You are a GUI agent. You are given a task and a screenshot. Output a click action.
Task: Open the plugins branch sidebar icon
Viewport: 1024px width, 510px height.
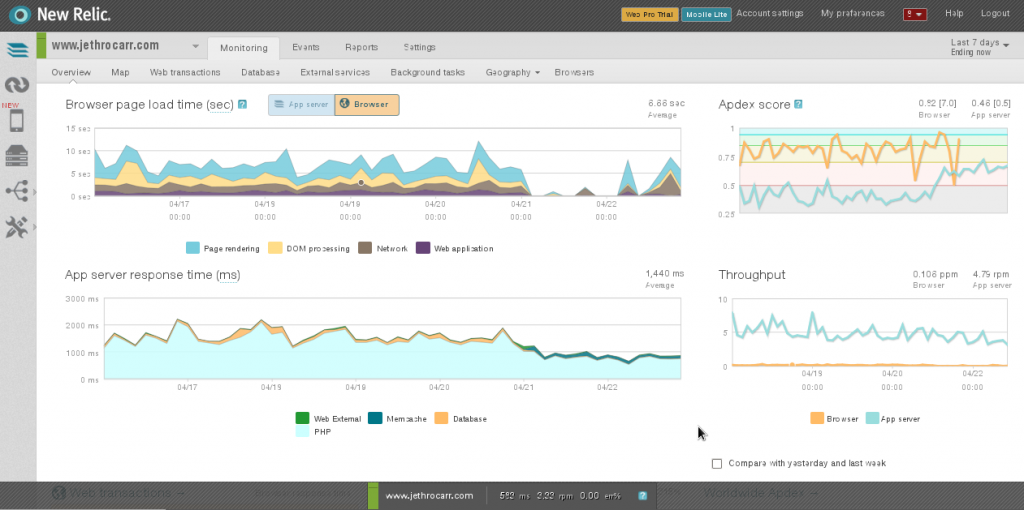[x=16, y=191]
